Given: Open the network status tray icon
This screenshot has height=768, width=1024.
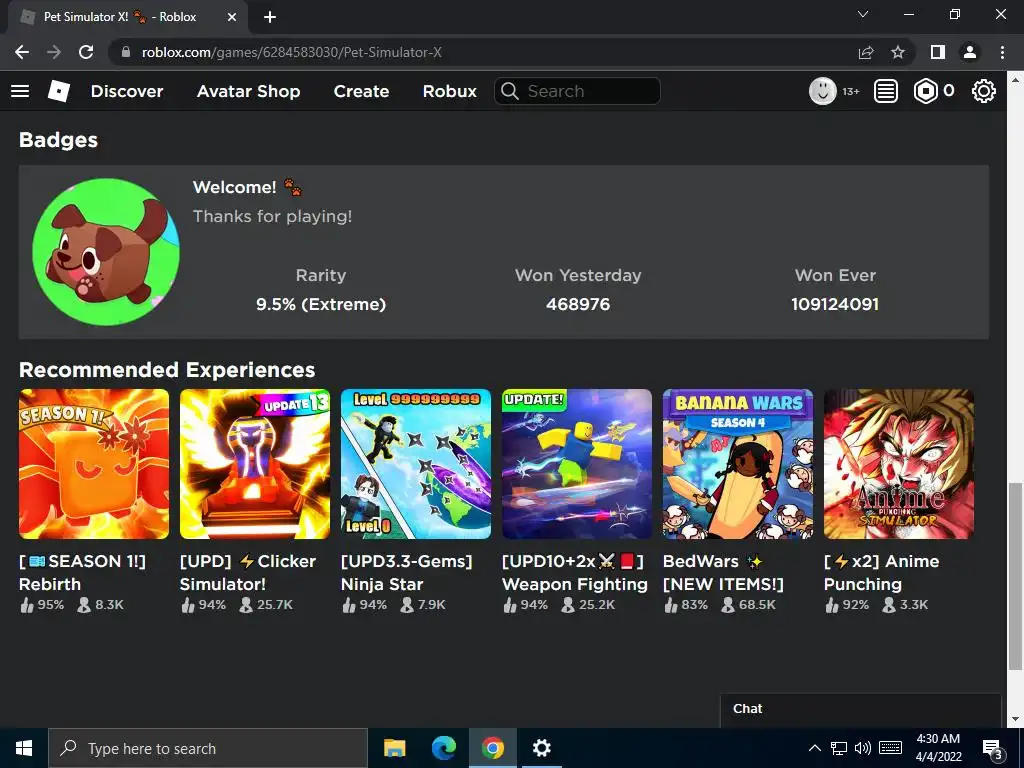Looking at the screenshot, I should click(x=839, y=748).
